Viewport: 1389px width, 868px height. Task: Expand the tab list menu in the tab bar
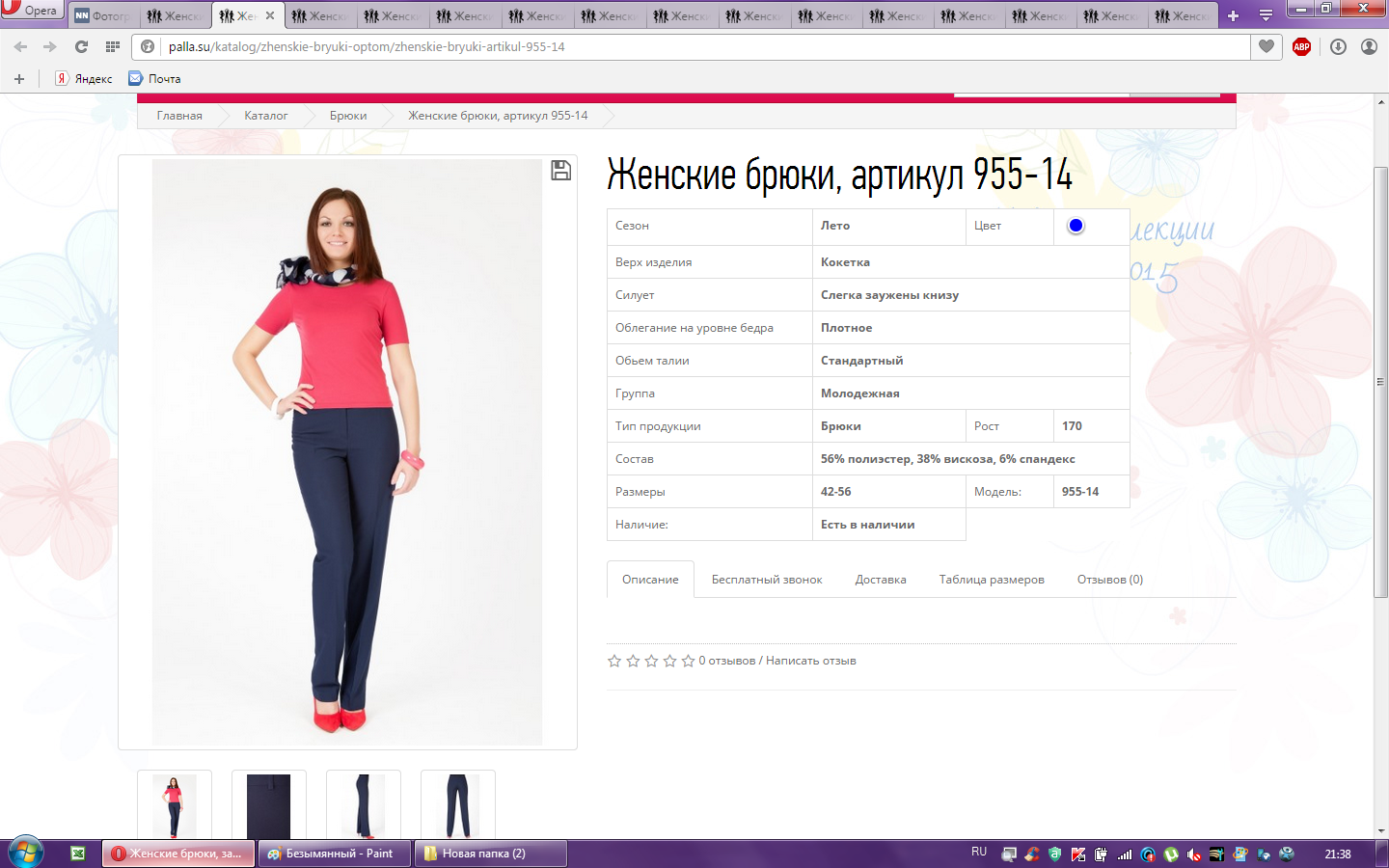pyautogui.click(x=1266, y=15)
